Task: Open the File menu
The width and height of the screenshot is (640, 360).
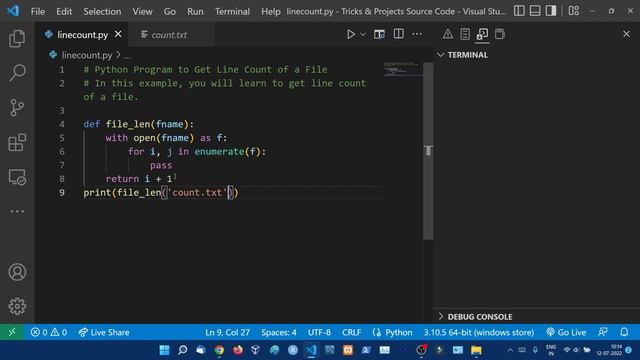Action: (x=38, y=11)
